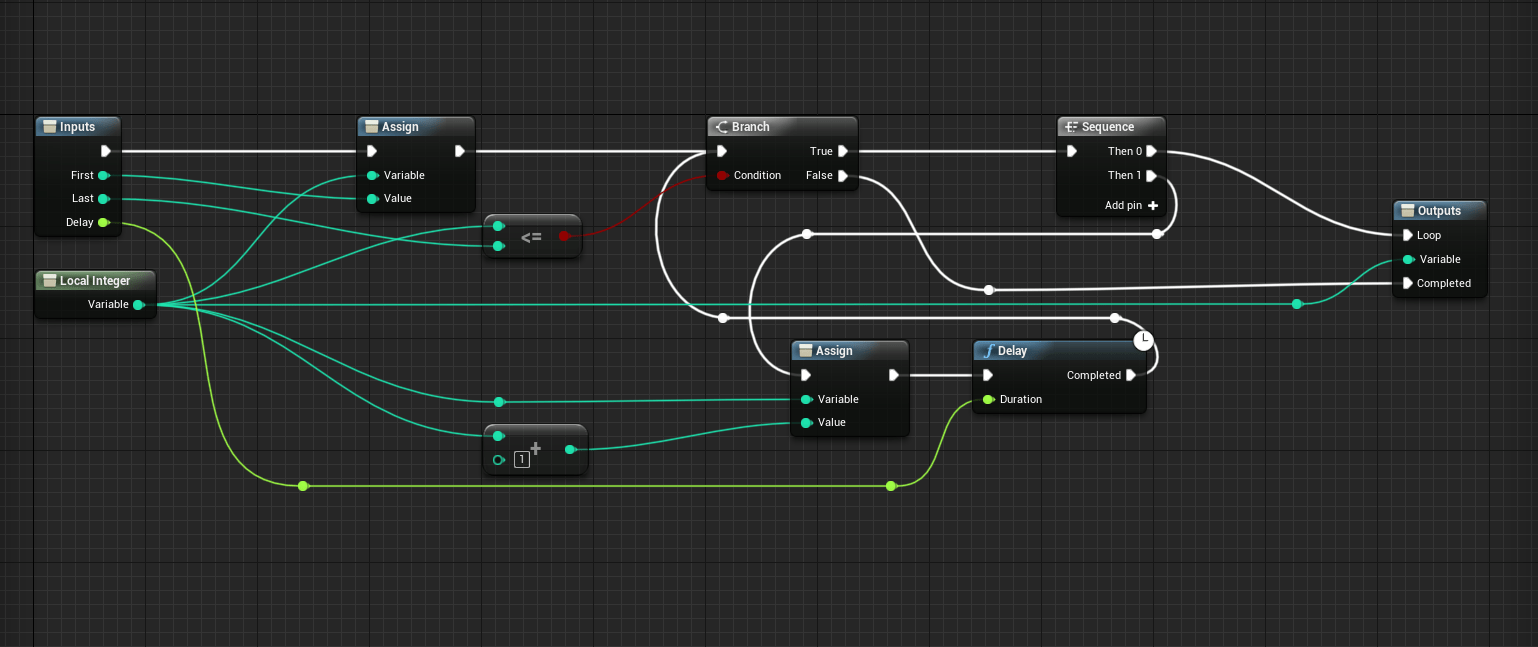Click the arrow icon on the Branch node
The width and height of the screenshot is (1538, 647).
pyautogui.click(x=721, y=126)
